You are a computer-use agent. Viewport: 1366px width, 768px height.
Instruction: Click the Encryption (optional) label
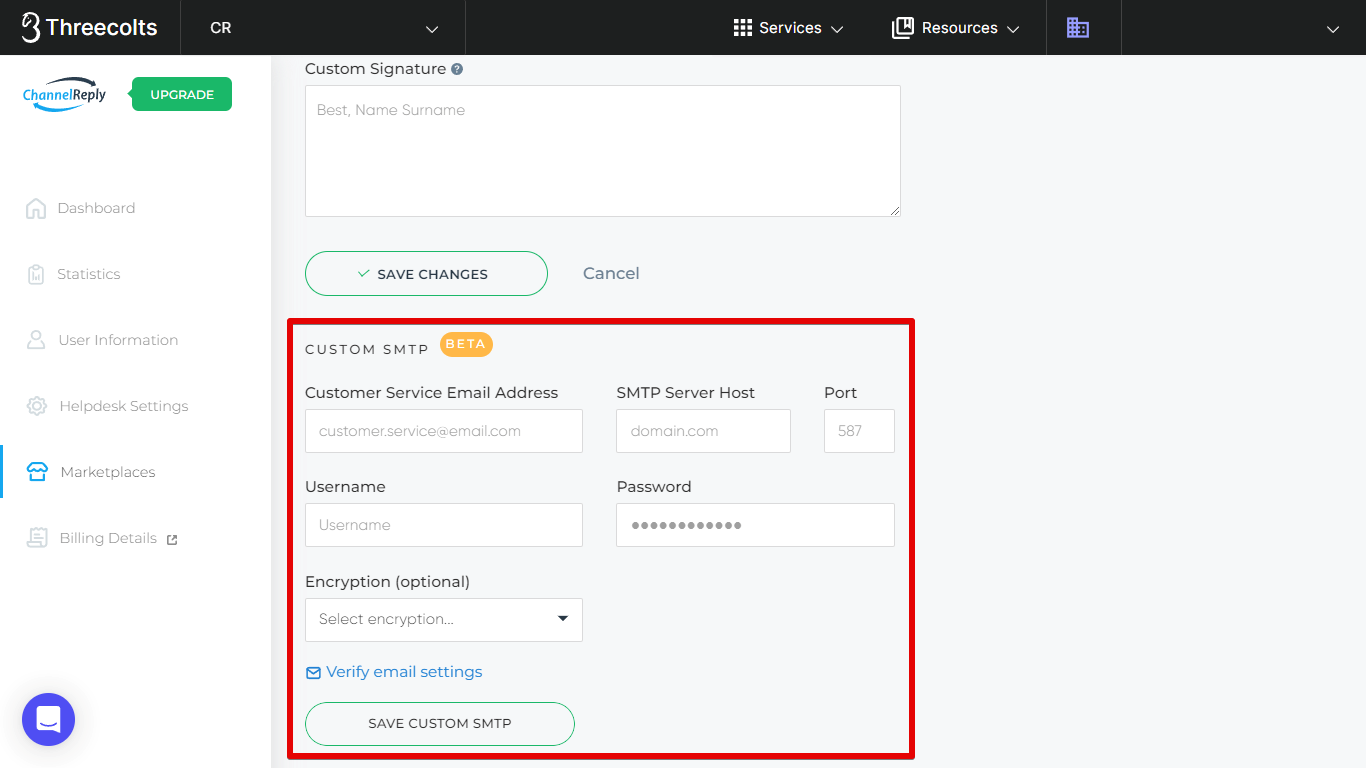387,581
